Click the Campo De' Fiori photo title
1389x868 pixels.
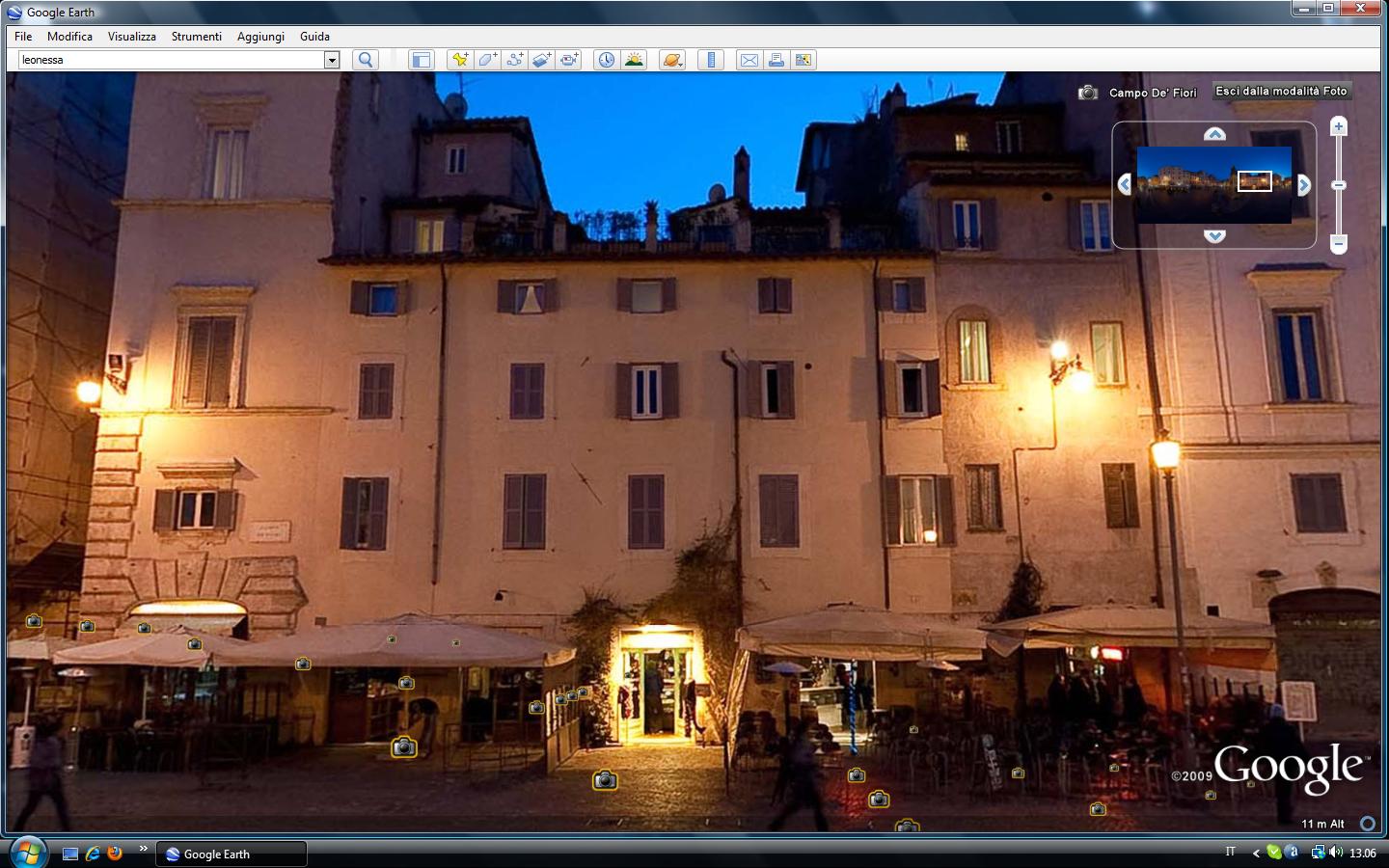point(1153,93)
